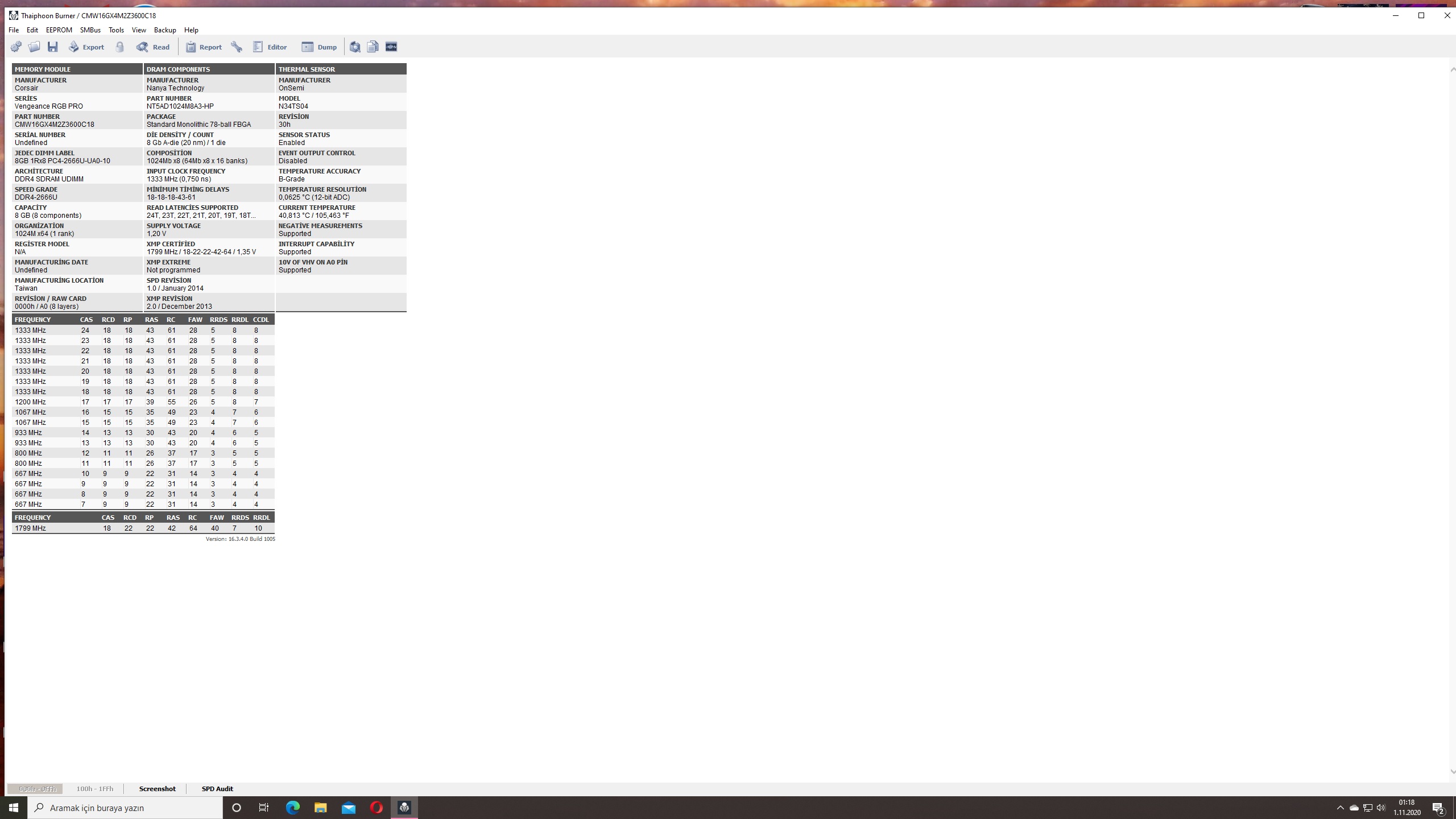This screenshot has width=1456, height=819.
Task: Open the Mail app from taskbar
Action: [x=348, y=808]
